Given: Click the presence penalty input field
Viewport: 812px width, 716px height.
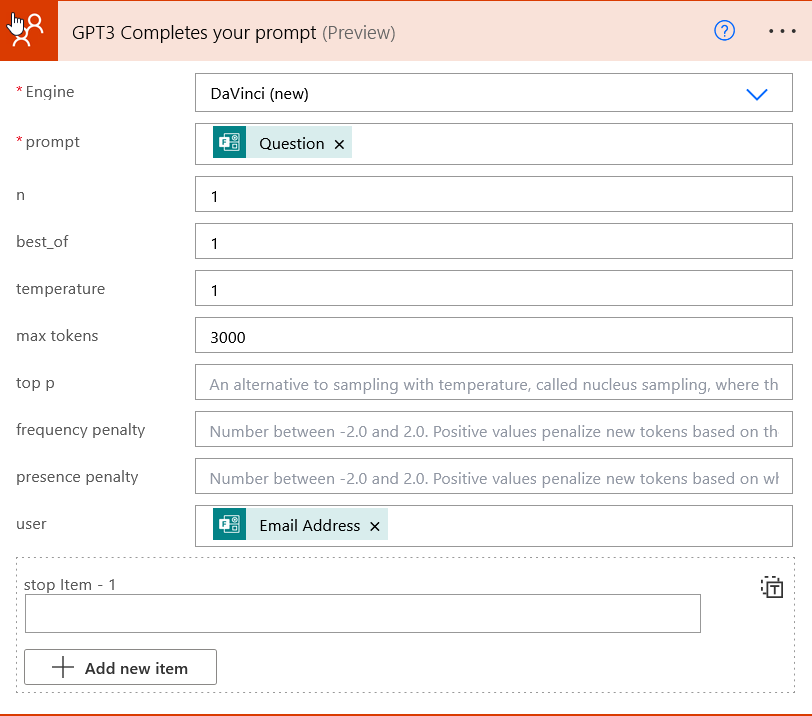Looking at the screenshot, I should pyautogui.click(x=494, y=476).
